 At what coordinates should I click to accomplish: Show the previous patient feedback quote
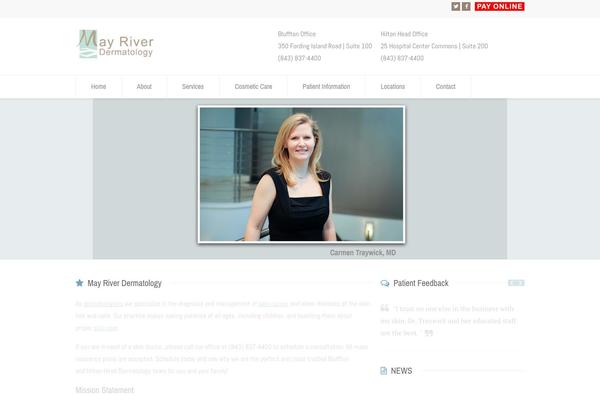(512, 283)
